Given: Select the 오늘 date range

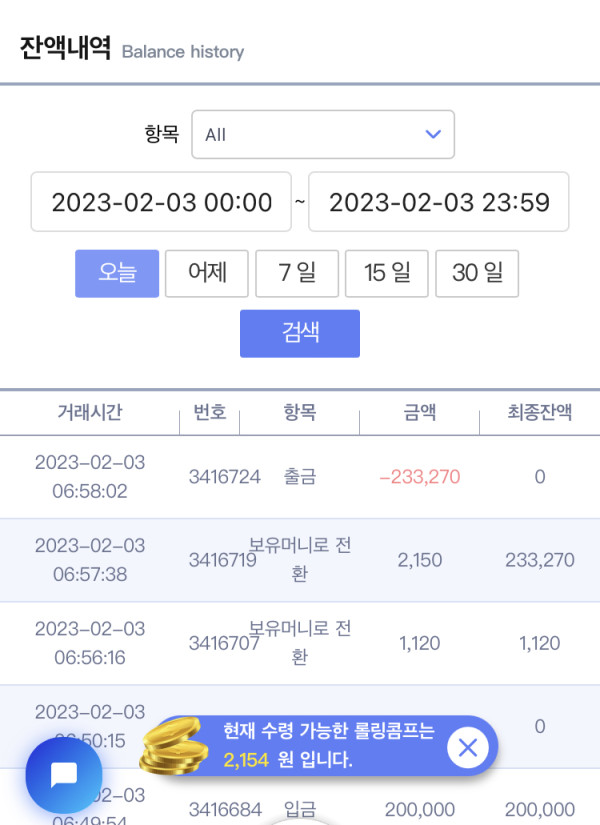Looking at the screenshot, I should 117,273.
